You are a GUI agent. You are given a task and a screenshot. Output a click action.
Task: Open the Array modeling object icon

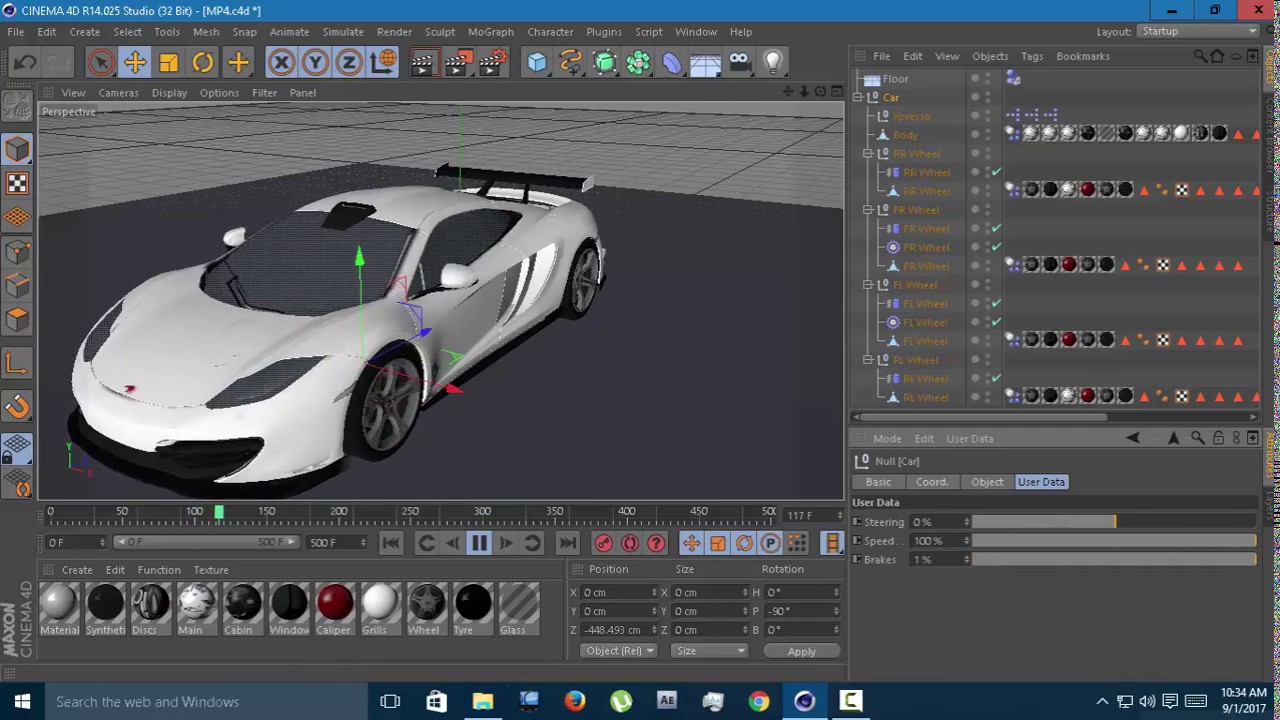[x=638, y=63]
